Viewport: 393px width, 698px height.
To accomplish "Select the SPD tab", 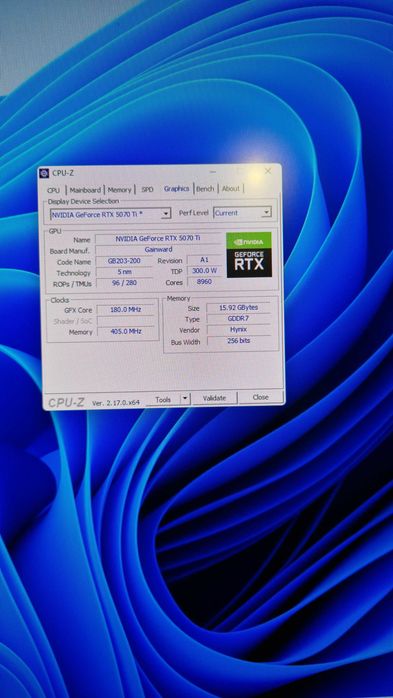I will click(x=147, y=190).
